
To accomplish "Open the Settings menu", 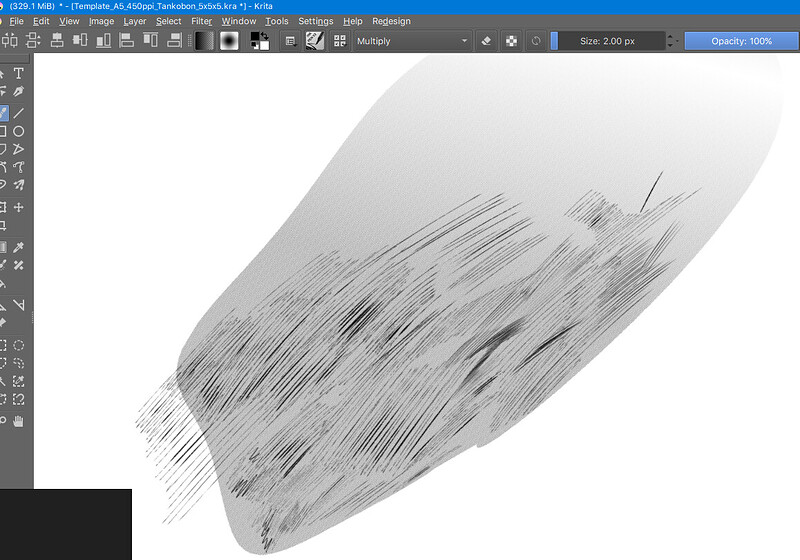I will tap(316, 21).
